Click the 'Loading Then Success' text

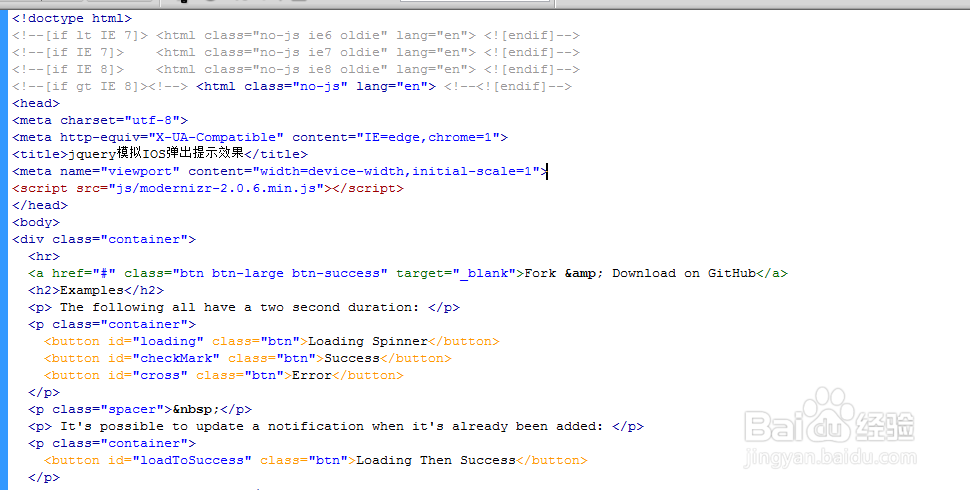(436, 460)
